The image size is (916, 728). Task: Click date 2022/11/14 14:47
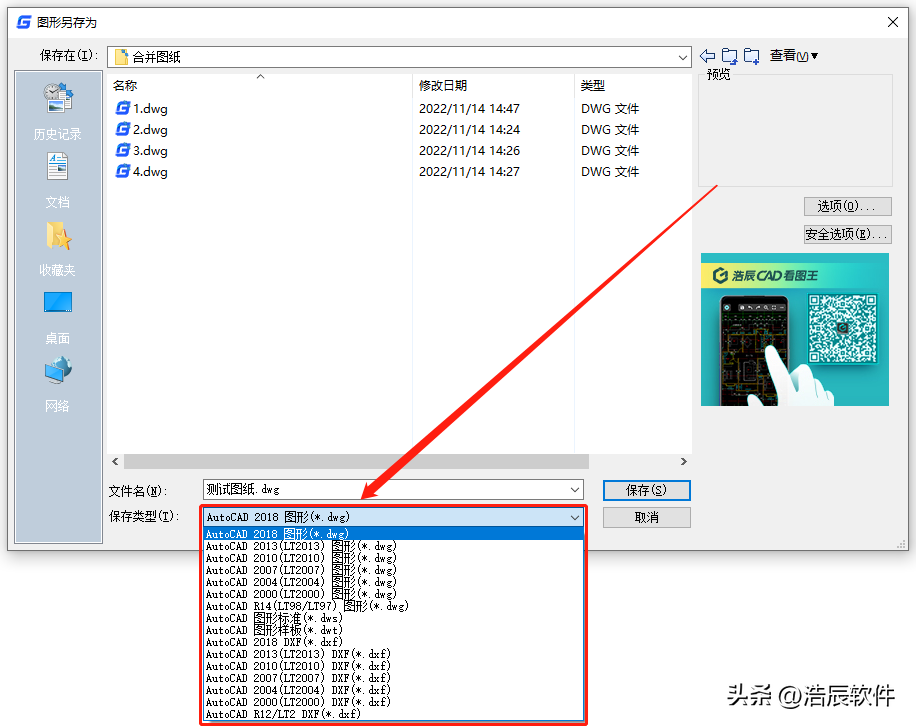point(469,109)
